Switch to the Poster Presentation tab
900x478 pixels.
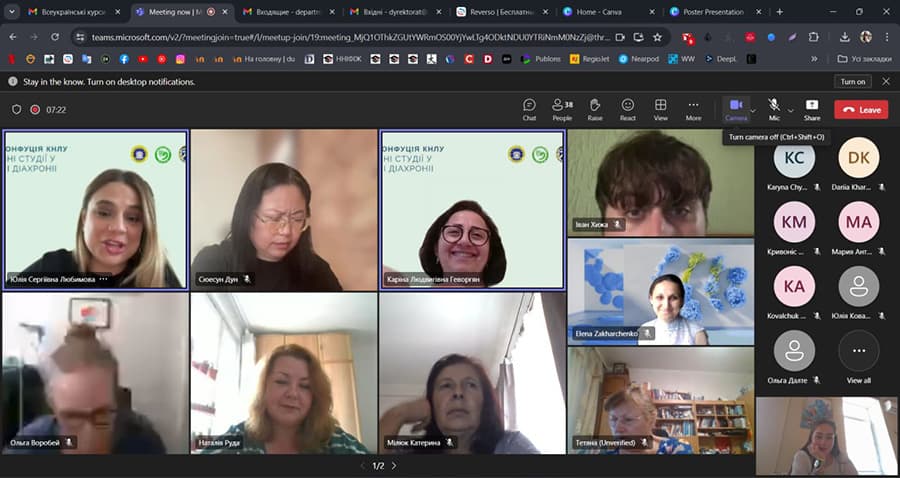[716, 11]
